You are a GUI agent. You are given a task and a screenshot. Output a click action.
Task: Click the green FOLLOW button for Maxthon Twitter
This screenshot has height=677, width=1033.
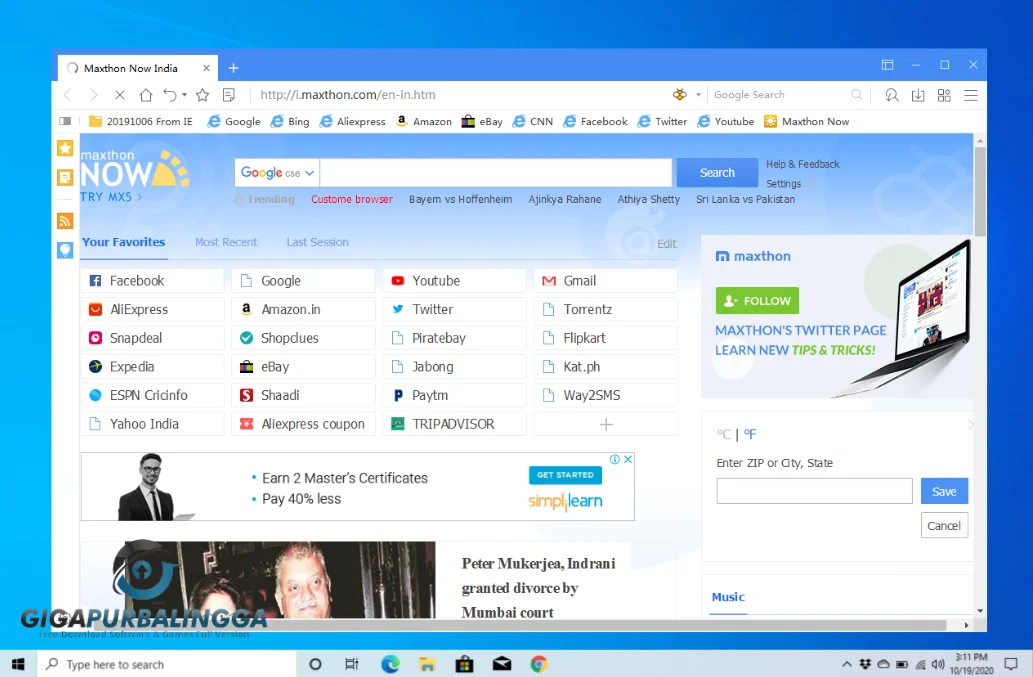(x=757, y=300)
